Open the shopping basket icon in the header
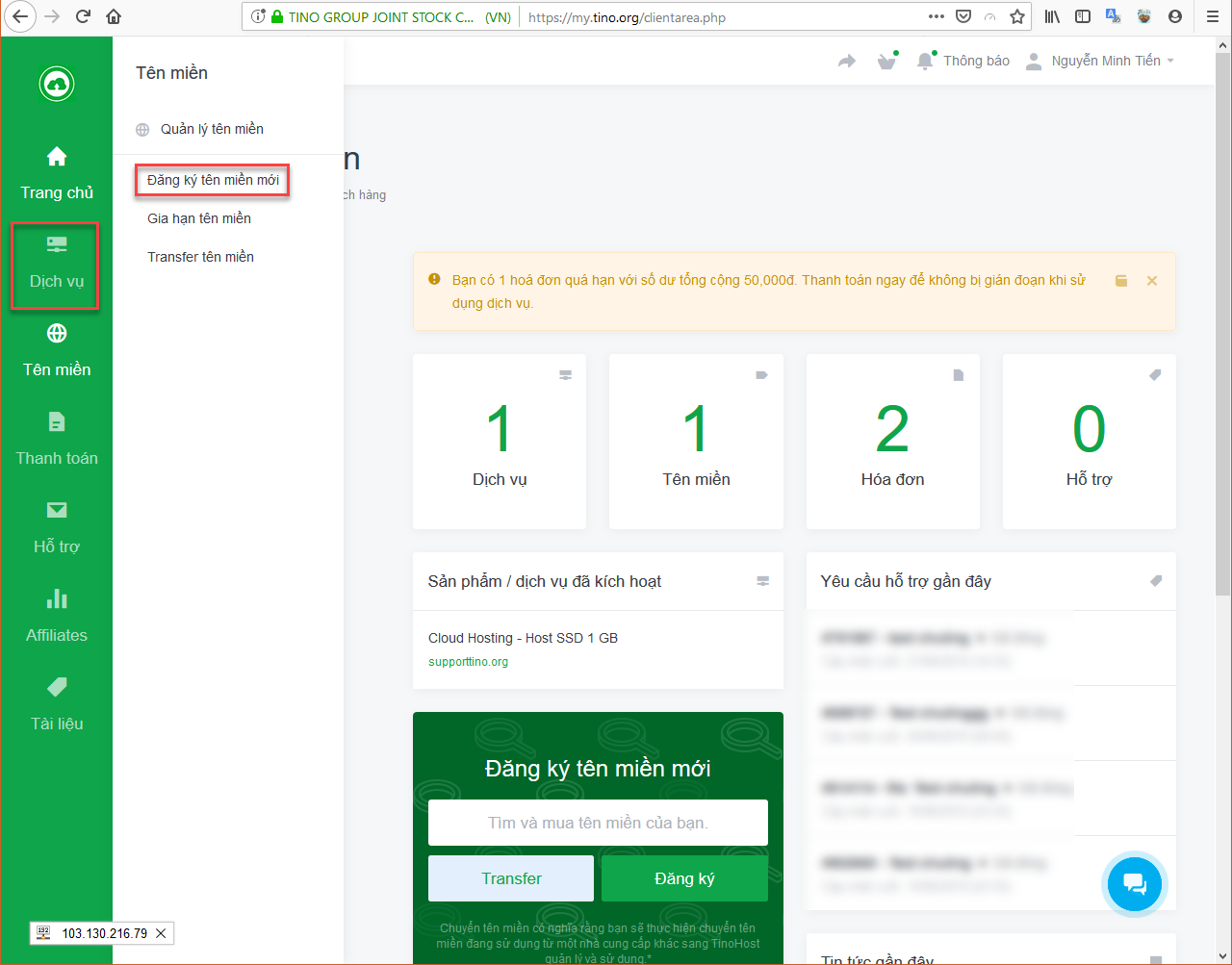 [x=887, y=62]
